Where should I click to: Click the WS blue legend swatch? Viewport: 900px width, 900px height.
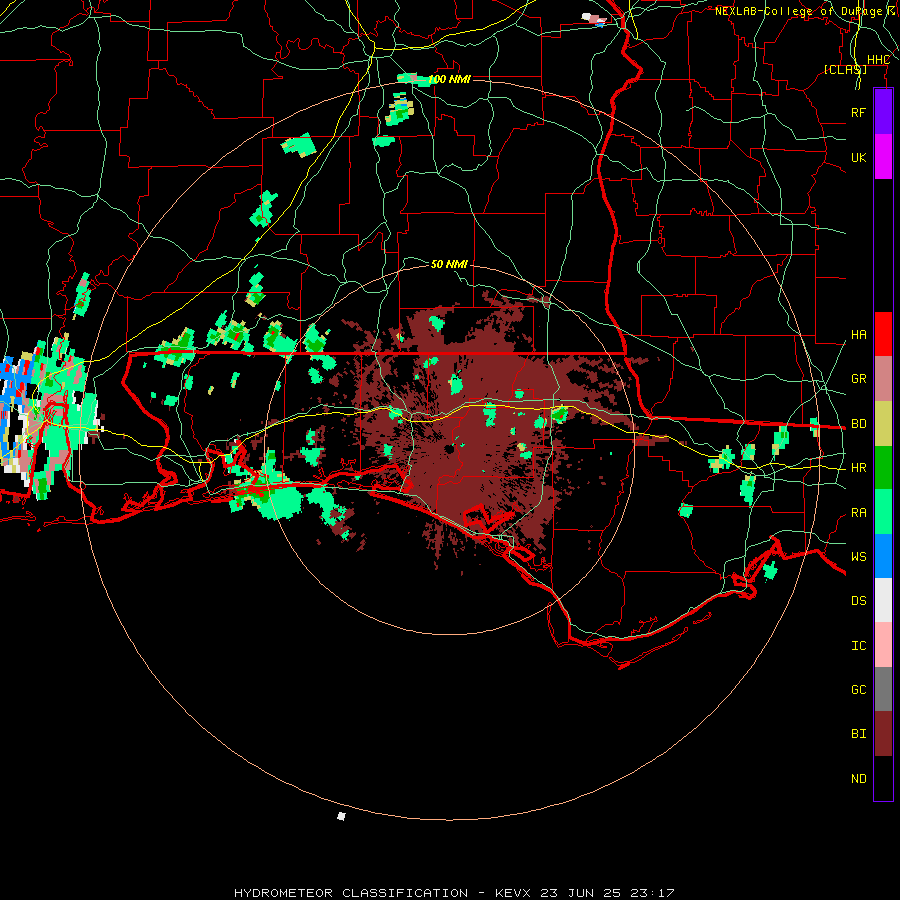[x=883, y=556]
